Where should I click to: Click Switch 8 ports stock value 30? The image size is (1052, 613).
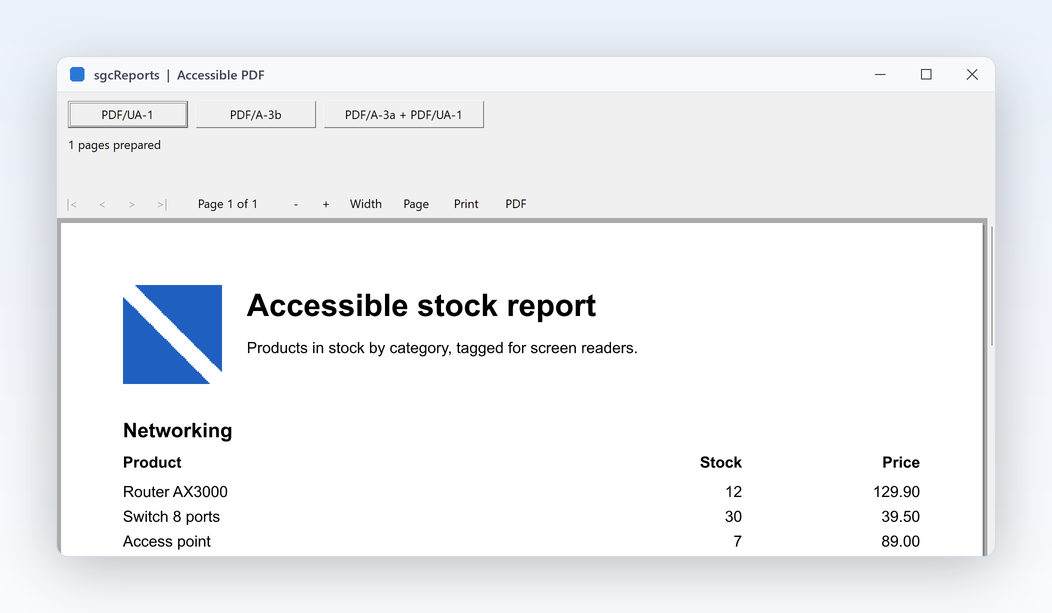point(733,517)
